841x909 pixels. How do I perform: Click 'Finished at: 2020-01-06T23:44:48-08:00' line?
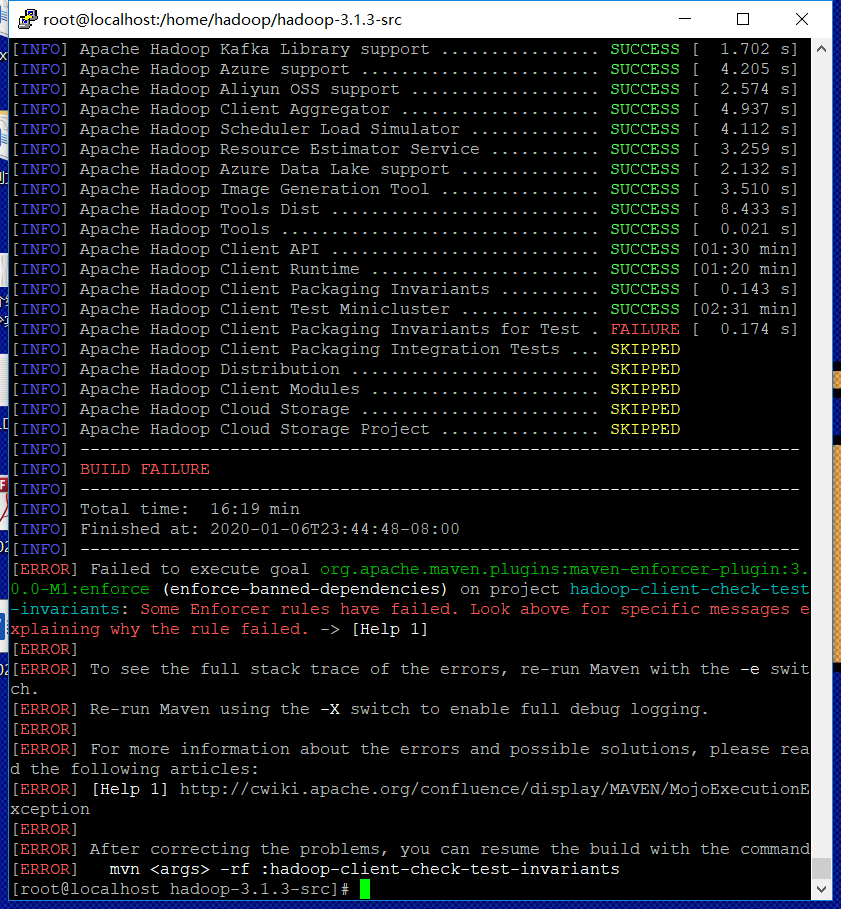270,529
